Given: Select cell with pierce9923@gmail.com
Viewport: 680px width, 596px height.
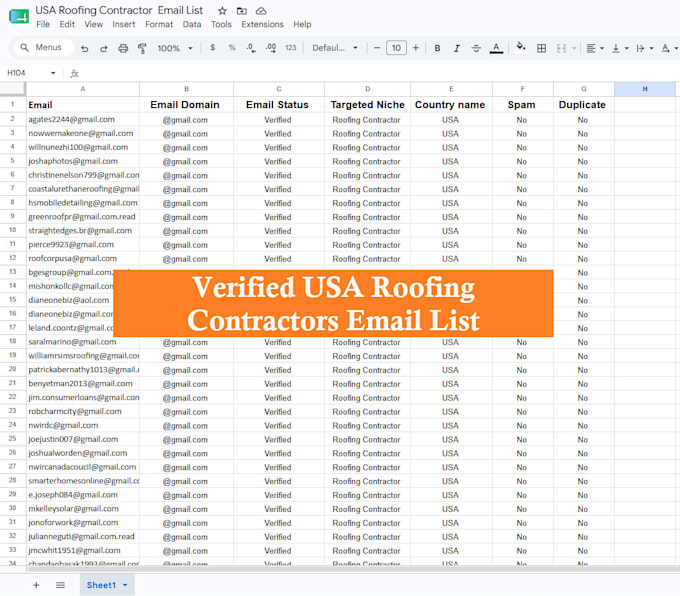Looking at the screenshot, I should point(83,245).
